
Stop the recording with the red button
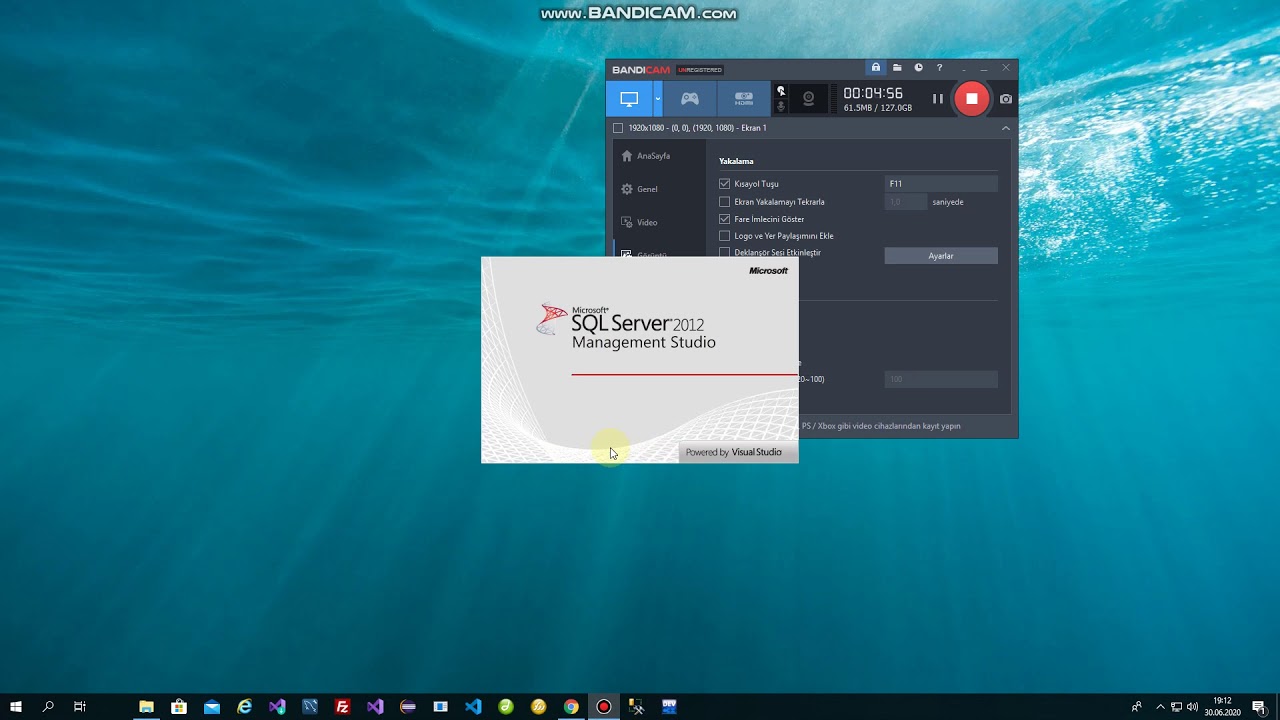971,99
